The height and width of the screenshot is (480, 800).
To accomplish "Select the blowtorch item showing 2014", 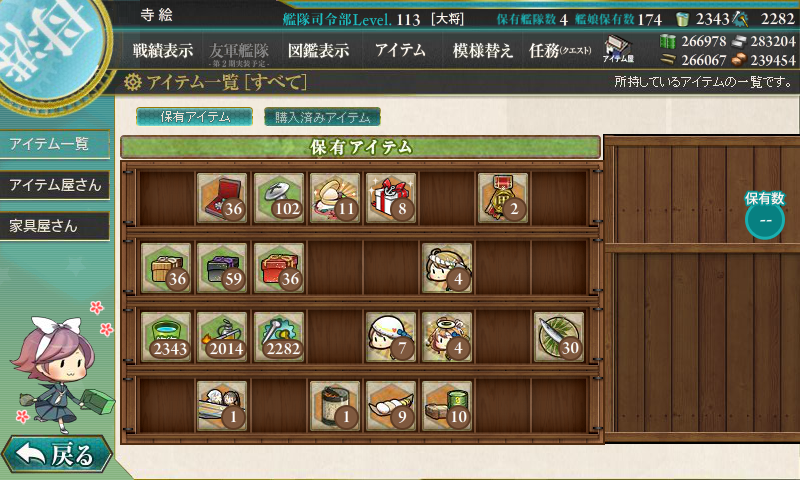I will pyautogui.click(x=222, y=337).
